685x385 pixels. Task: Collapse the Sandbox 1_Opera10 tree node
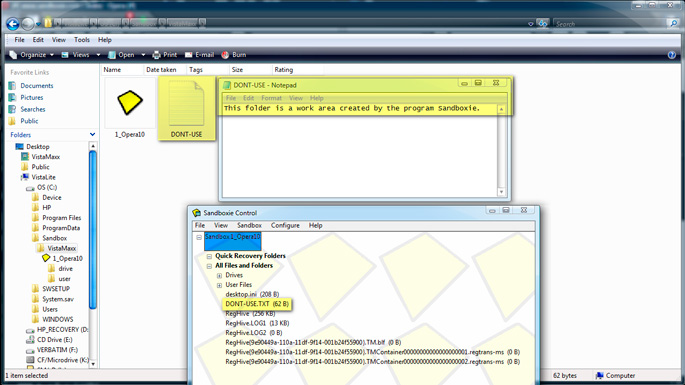pos(199,237)
